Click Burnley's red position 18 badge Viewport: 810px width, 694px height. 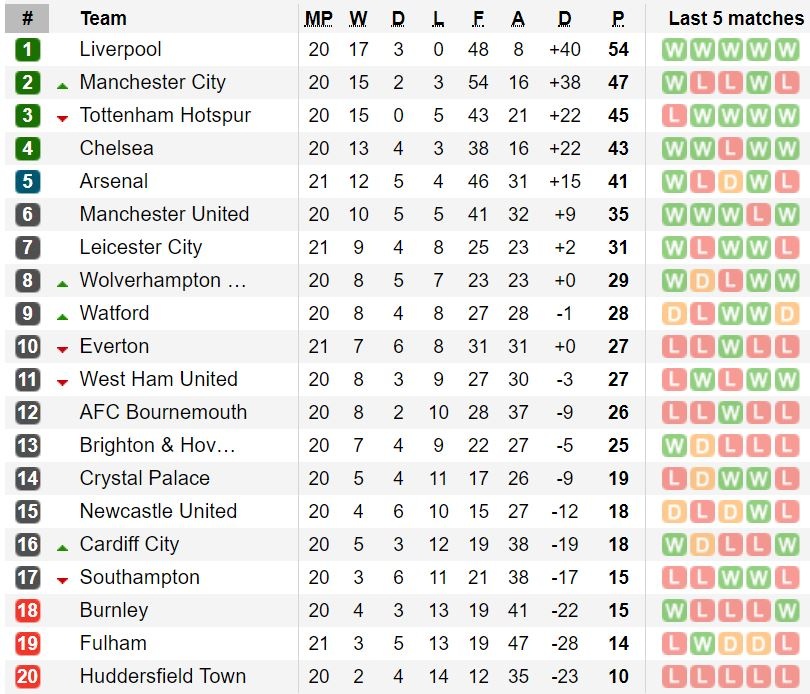coord(28,611)
